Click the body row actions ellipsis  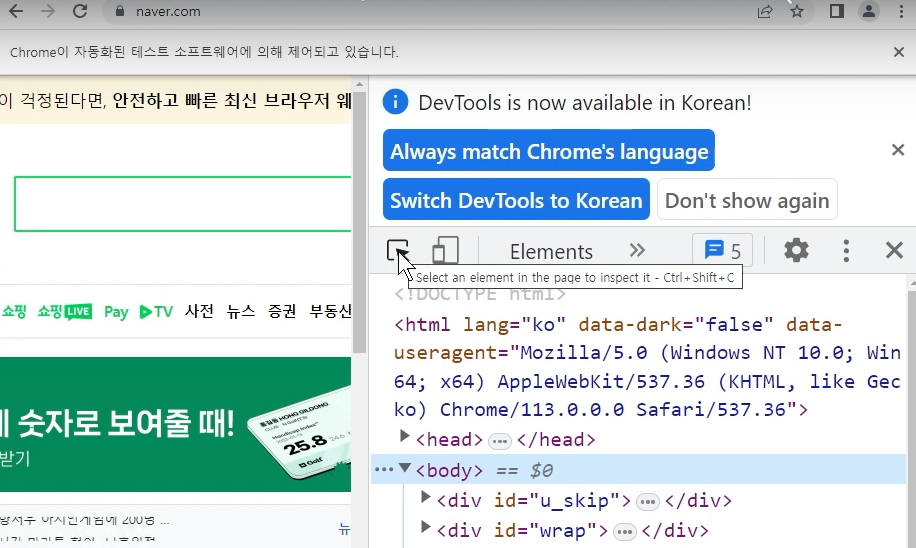[x=383, y=470]
